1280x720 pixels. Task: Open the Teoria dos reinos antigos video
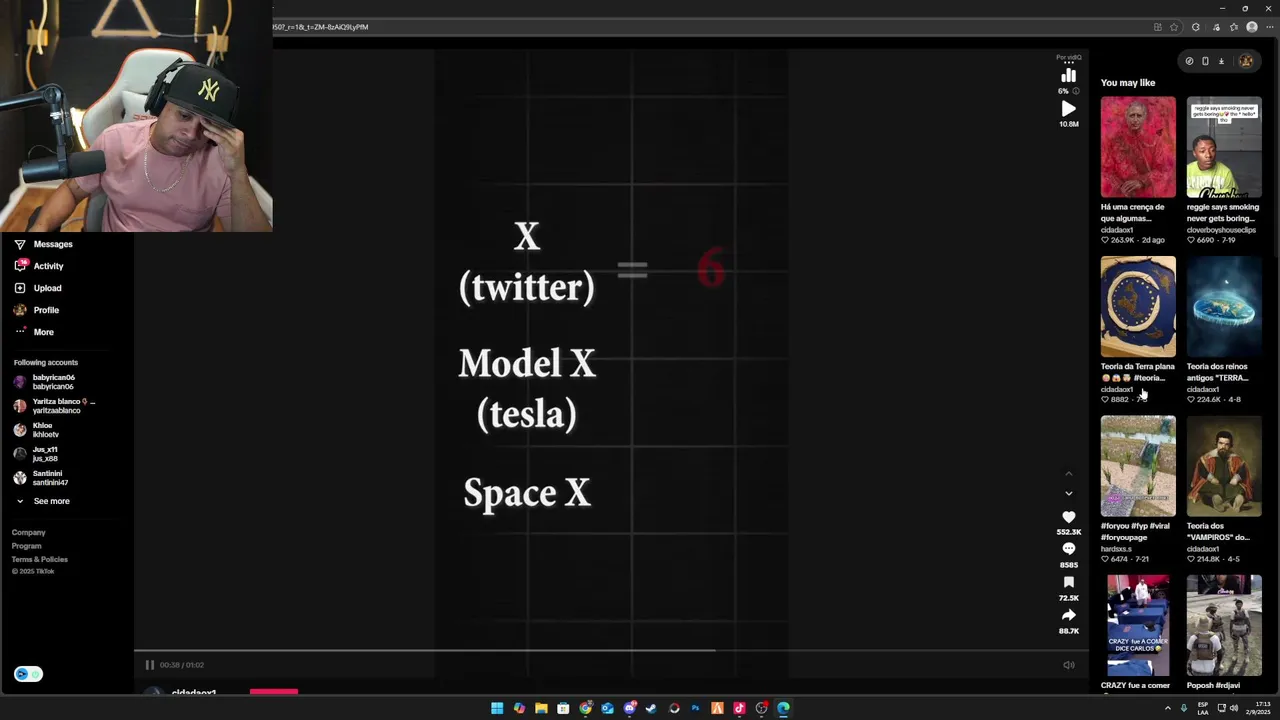[1224, 307]
